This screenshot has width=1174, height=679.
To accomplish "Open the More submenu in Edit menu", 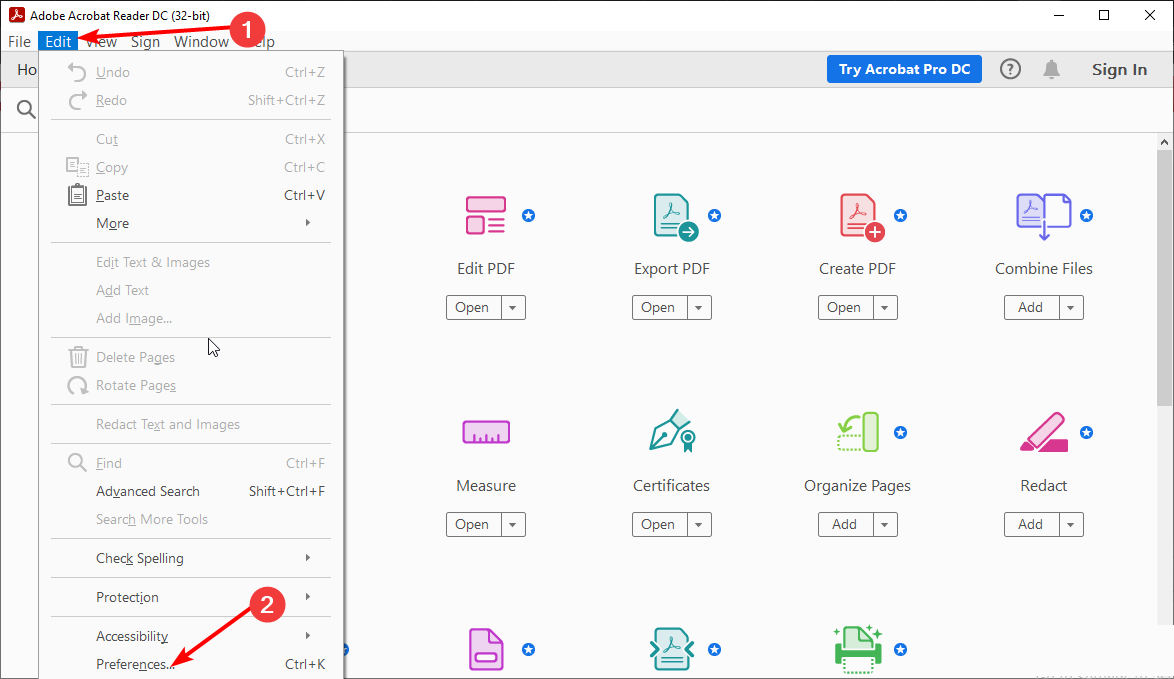I will (x=191, y=223).
